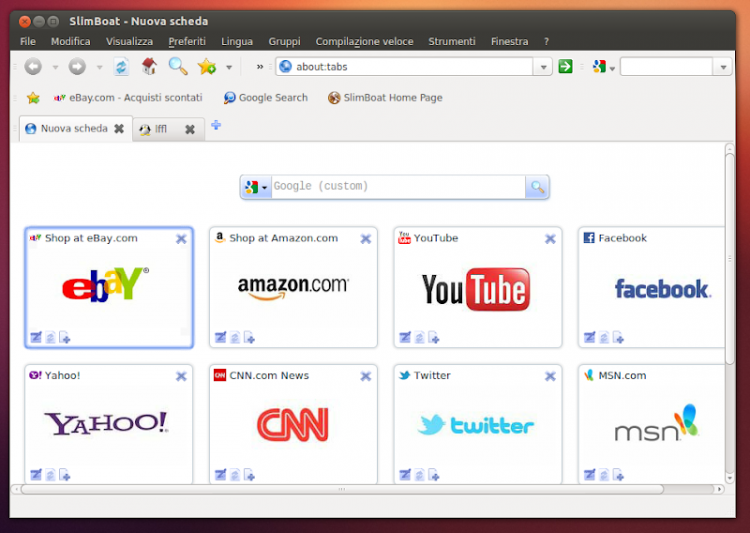Click the edit icon on YouTube tile

(405, 337)
